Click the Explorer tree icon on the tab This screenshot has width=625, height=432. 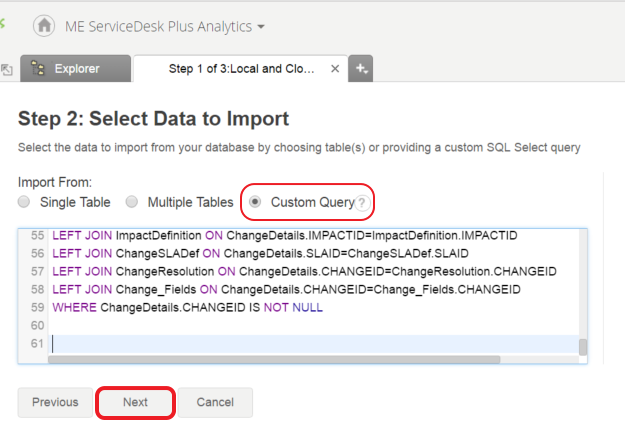click(x=36, y=69)
